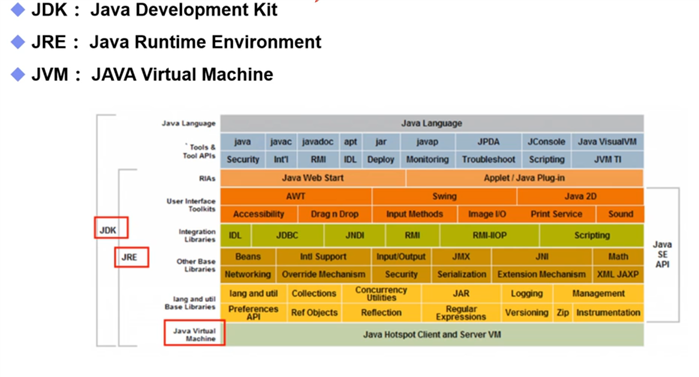Viewport: 699px width, 377px height.
Task: Select the Java VisualVM cell
Action: [x=607, y=142]
